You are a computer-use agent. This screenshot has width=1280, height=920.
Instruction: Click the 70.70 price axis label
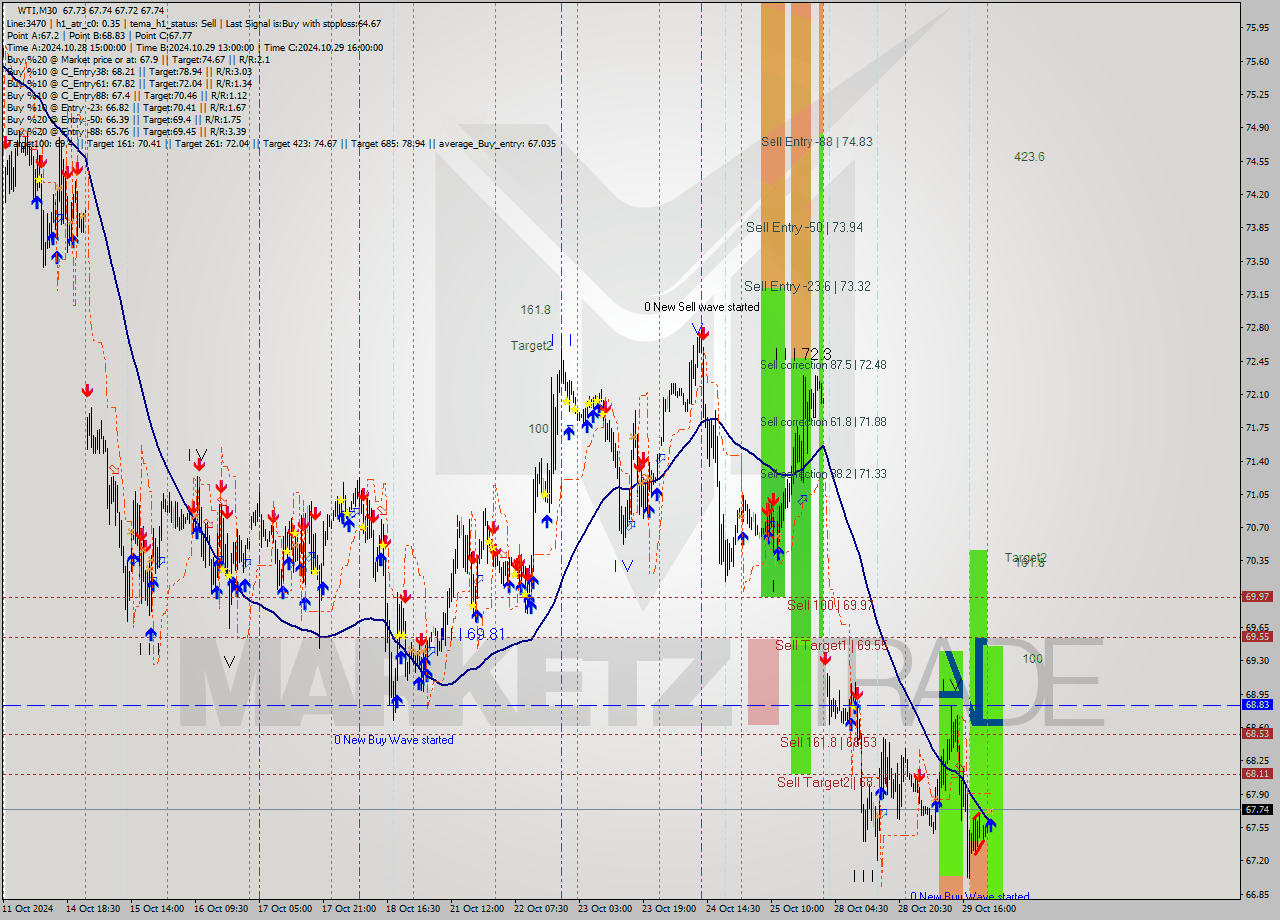point(1257,527)
